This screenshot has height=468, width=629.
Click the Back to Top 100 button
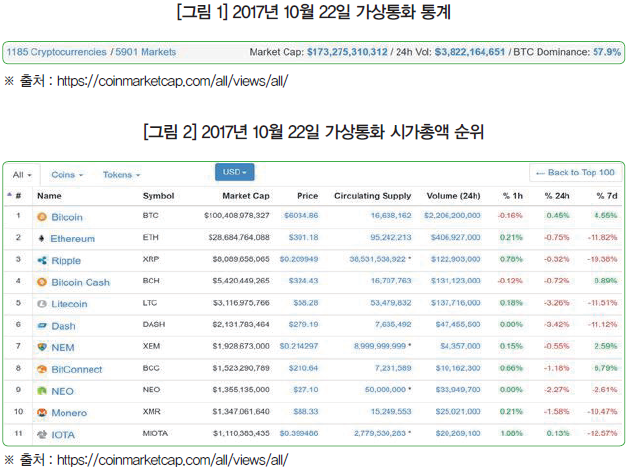[x=575, y=173]
